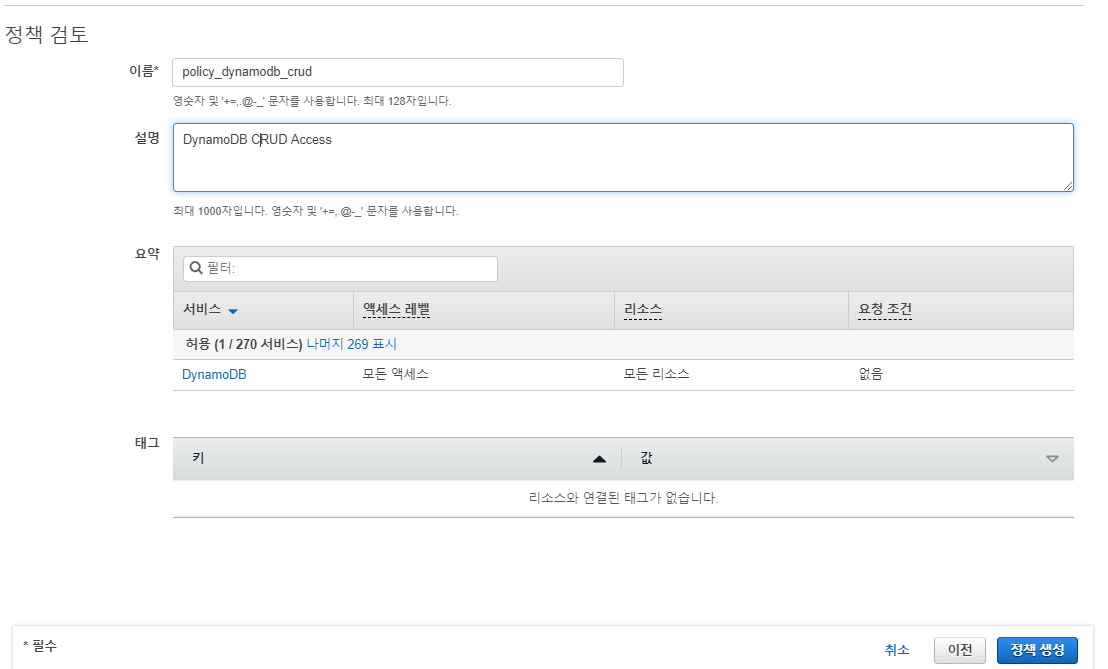Image resolution: width=1108 pixels, height=669 pixels.
Task: Click the 모든 액세스 cell
Action: coord(395,374)
